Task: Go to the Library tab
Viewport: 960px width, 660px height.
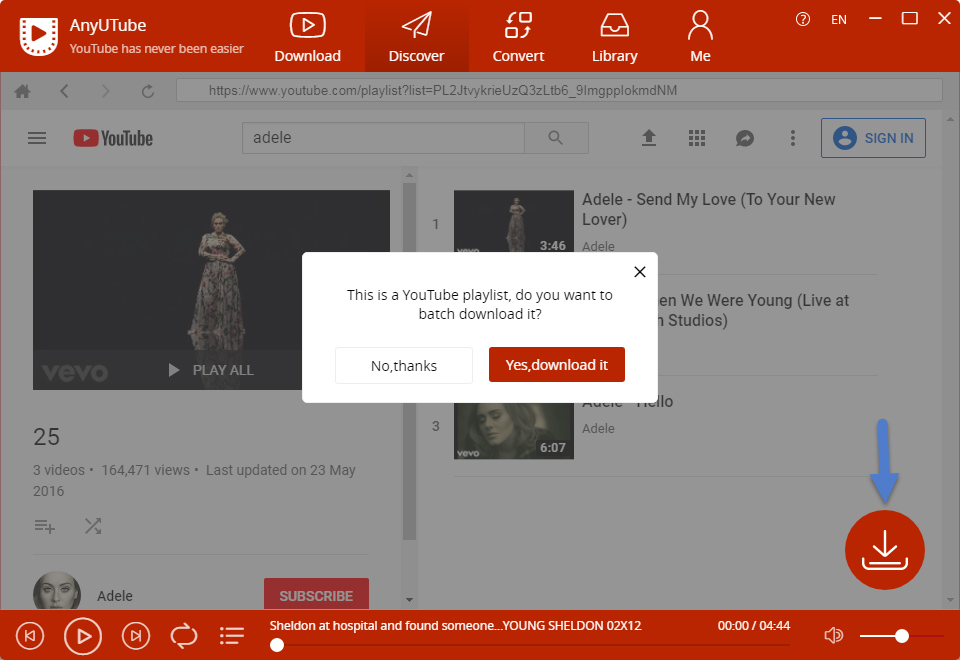Action: [x=614, y=37]
